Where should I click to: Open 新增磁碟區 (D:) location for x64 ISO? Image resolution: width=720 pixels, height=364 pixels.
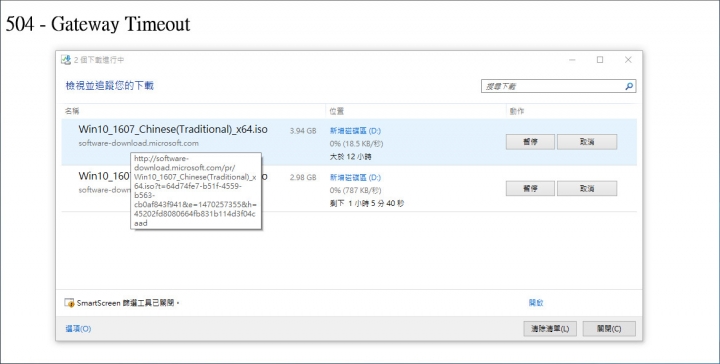click(355, 131)
